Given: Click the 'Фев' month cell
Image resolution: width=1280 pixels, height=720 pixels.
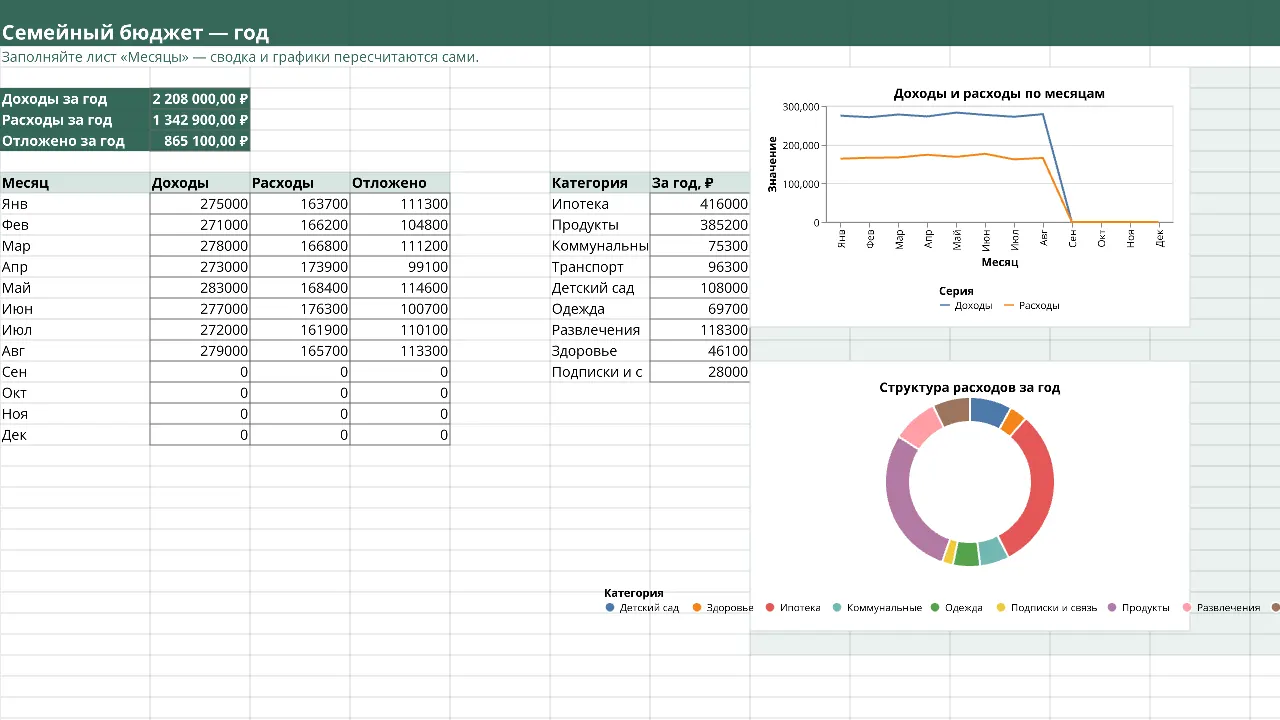Looking at the screenshot, I should click(75, 225).
